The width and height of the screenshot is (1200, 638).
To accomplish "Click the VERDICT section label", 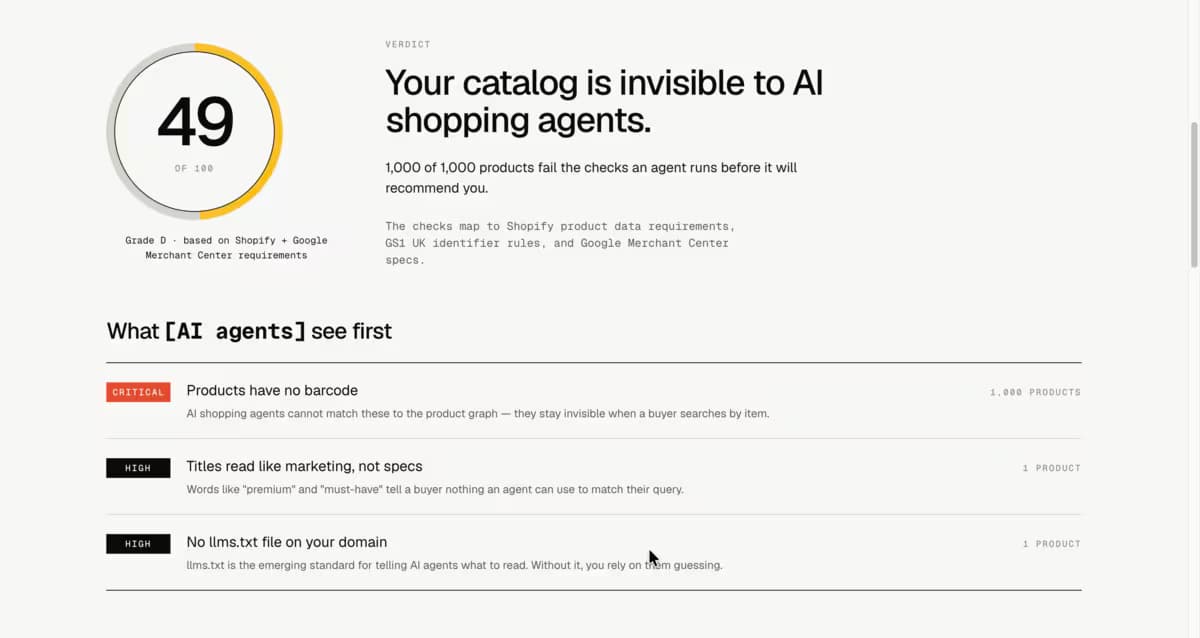I will tap(407, 44).
